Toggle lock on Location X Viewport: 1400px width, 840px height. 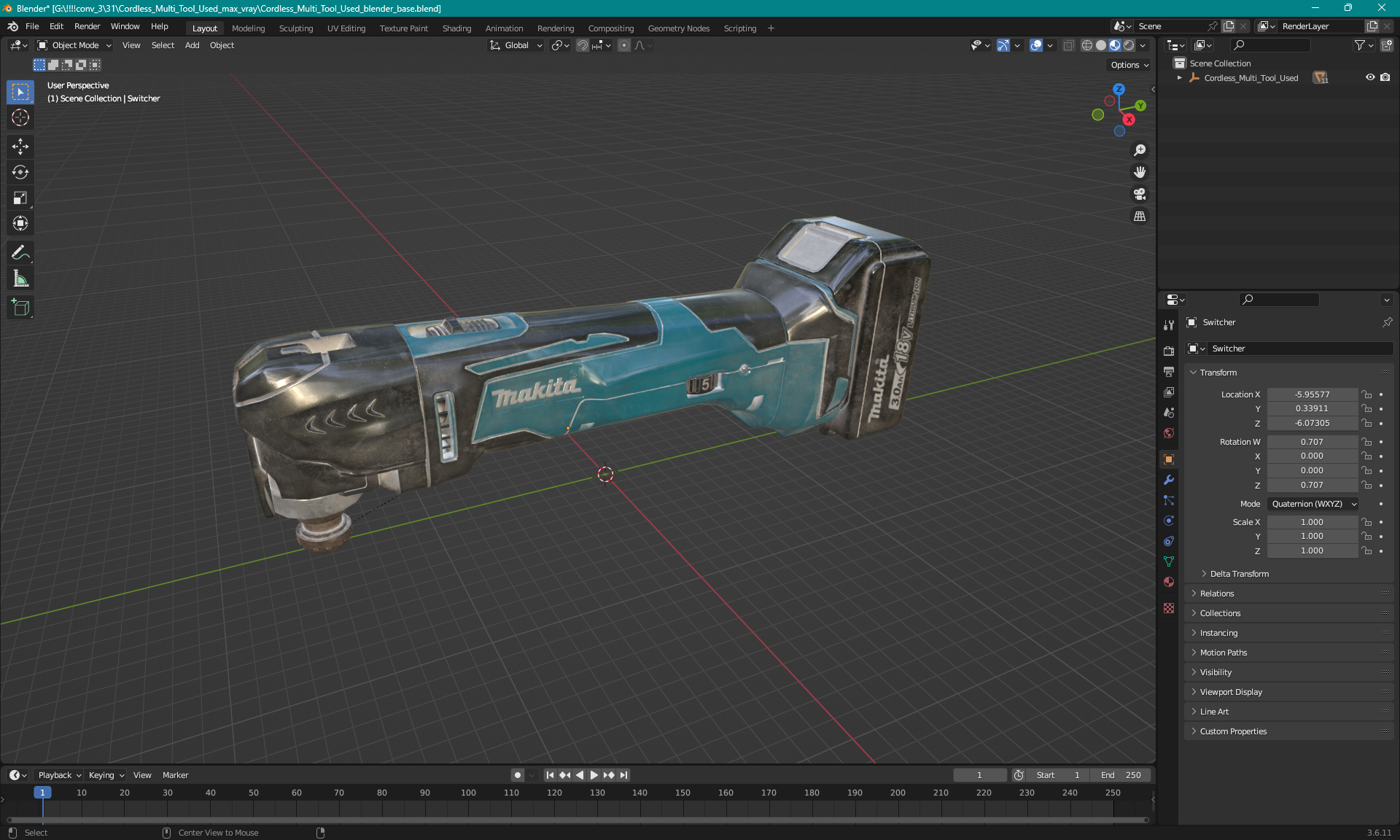(x=1367, y=394)
